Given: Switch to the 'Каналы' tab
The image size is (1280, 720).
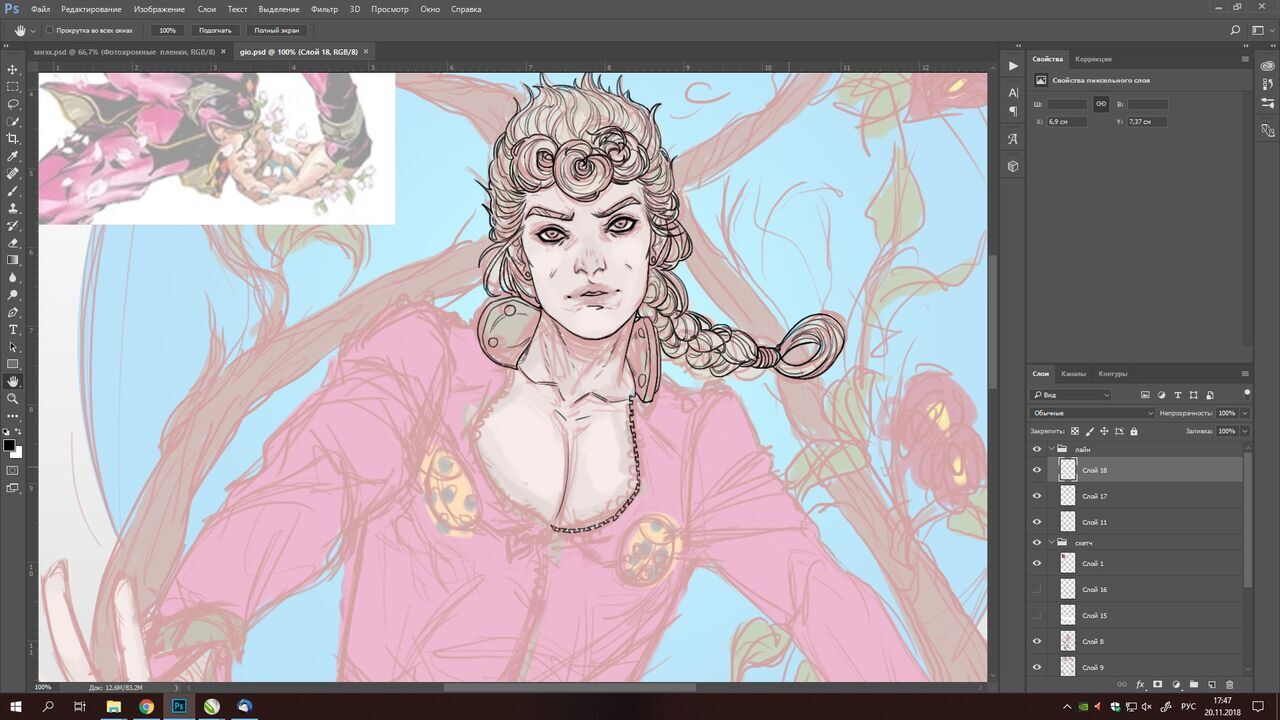Looking at the screenshot, I should pyautogui.click(x=1073, y=374).
